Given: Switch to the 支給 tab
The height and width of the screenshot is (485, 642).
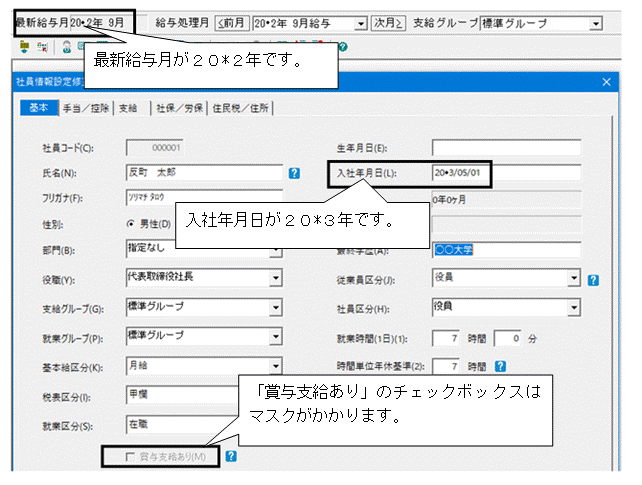Looking at the screenshot, I should coord(128,108).
